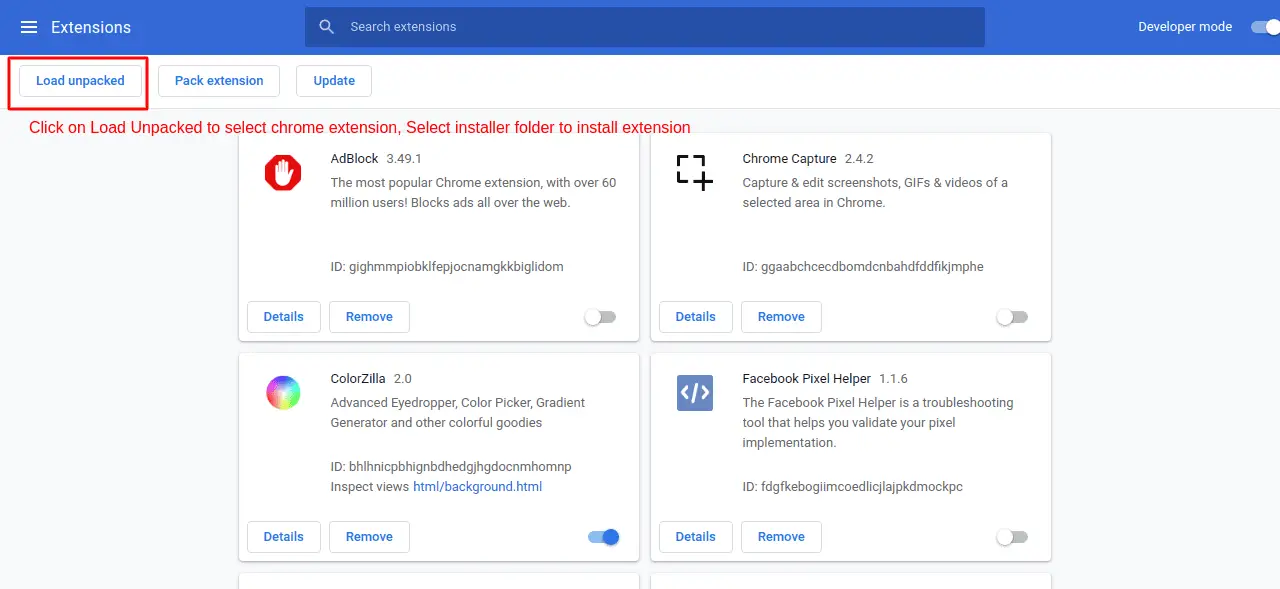
Task: Open the hamburger main menu
Action: pos(29,27)
